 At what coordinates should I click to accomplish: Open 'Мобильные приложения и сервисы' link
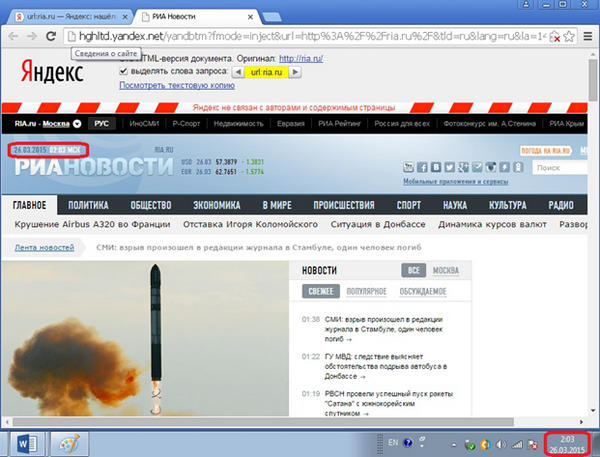pos(456,181)
